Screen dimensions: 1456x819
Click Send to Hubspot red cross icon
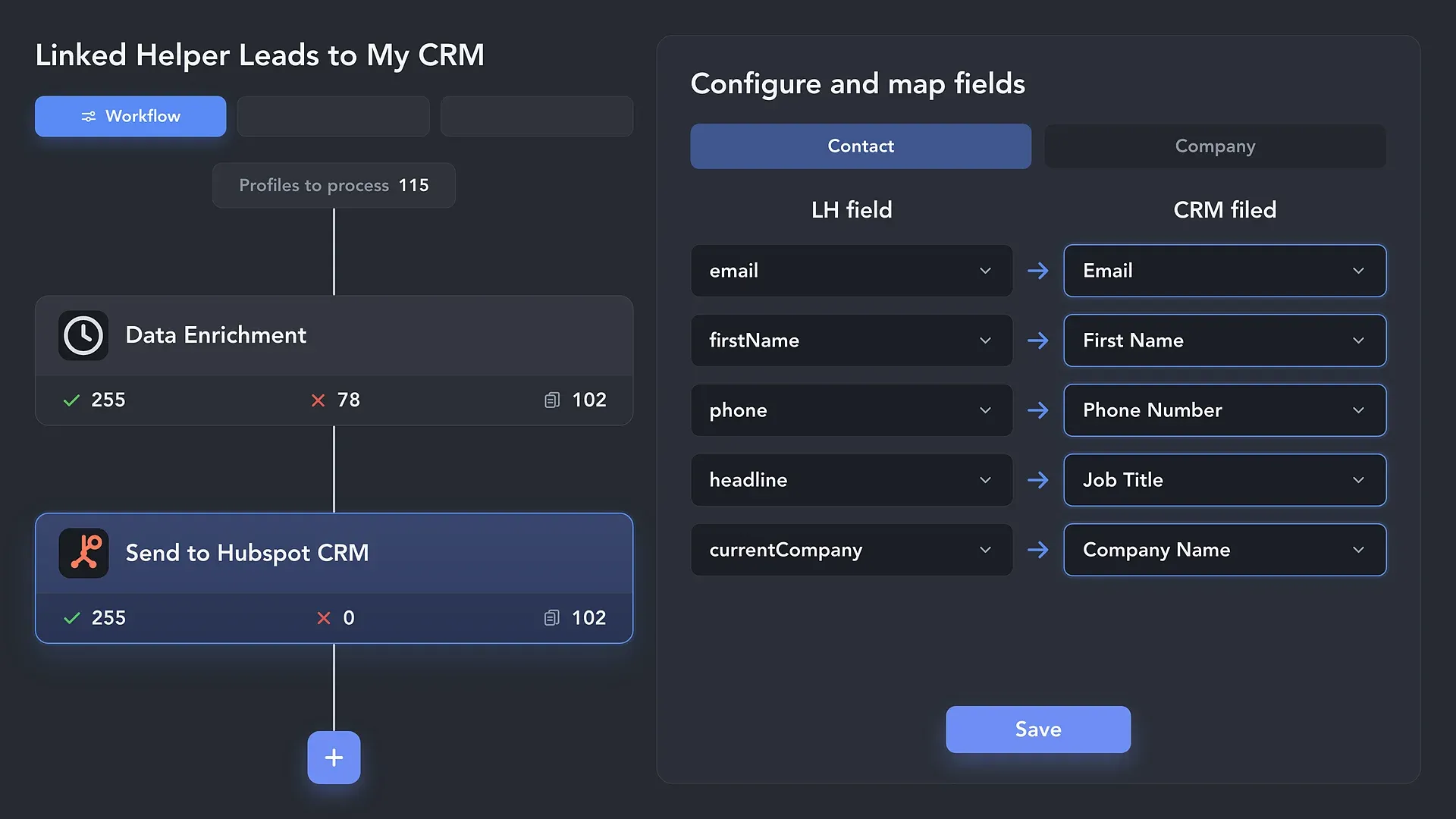click(324, 618)
